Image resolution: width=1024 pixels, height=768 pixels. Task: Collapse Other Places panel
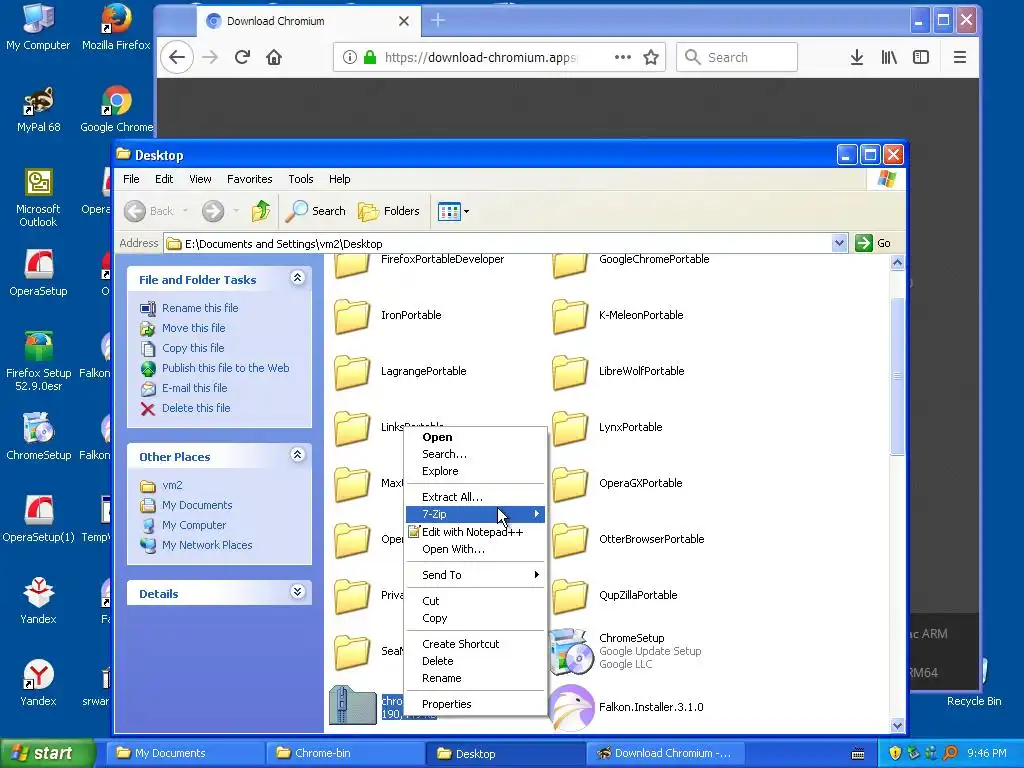tap(297, 455)
